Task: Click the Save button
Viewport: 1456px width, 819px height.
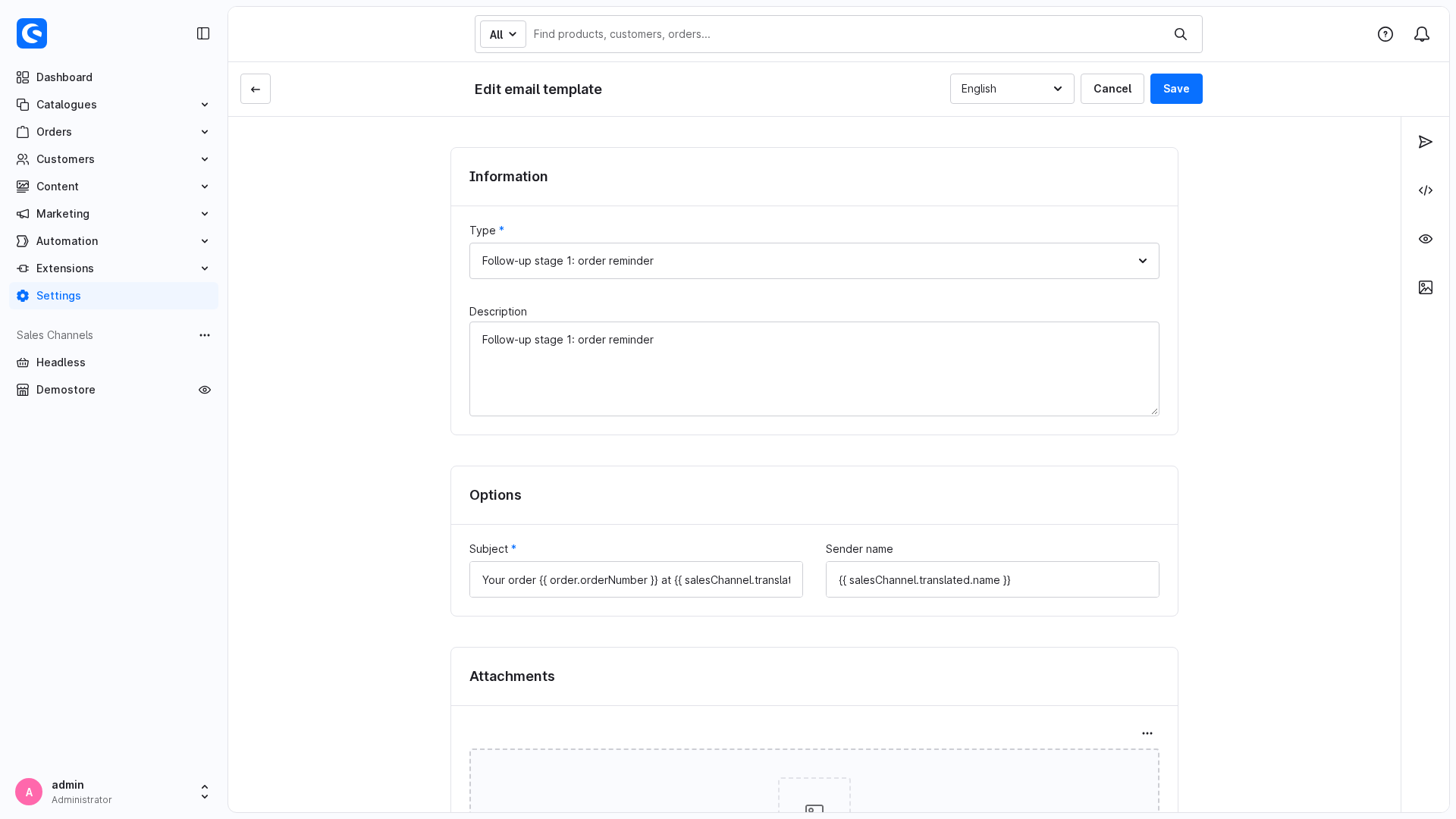Action: click(1176, 89)
